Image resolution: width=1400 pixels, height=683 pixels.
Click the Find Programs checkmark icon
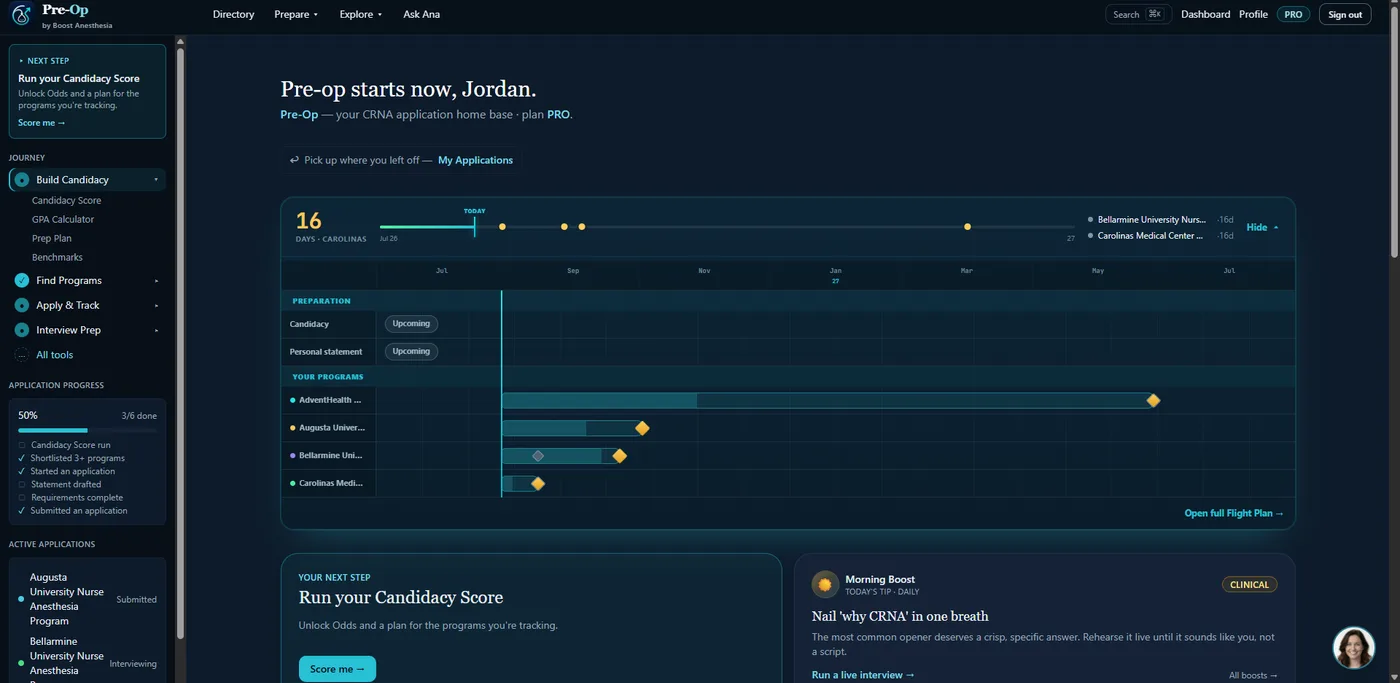[x=22, y=281]
